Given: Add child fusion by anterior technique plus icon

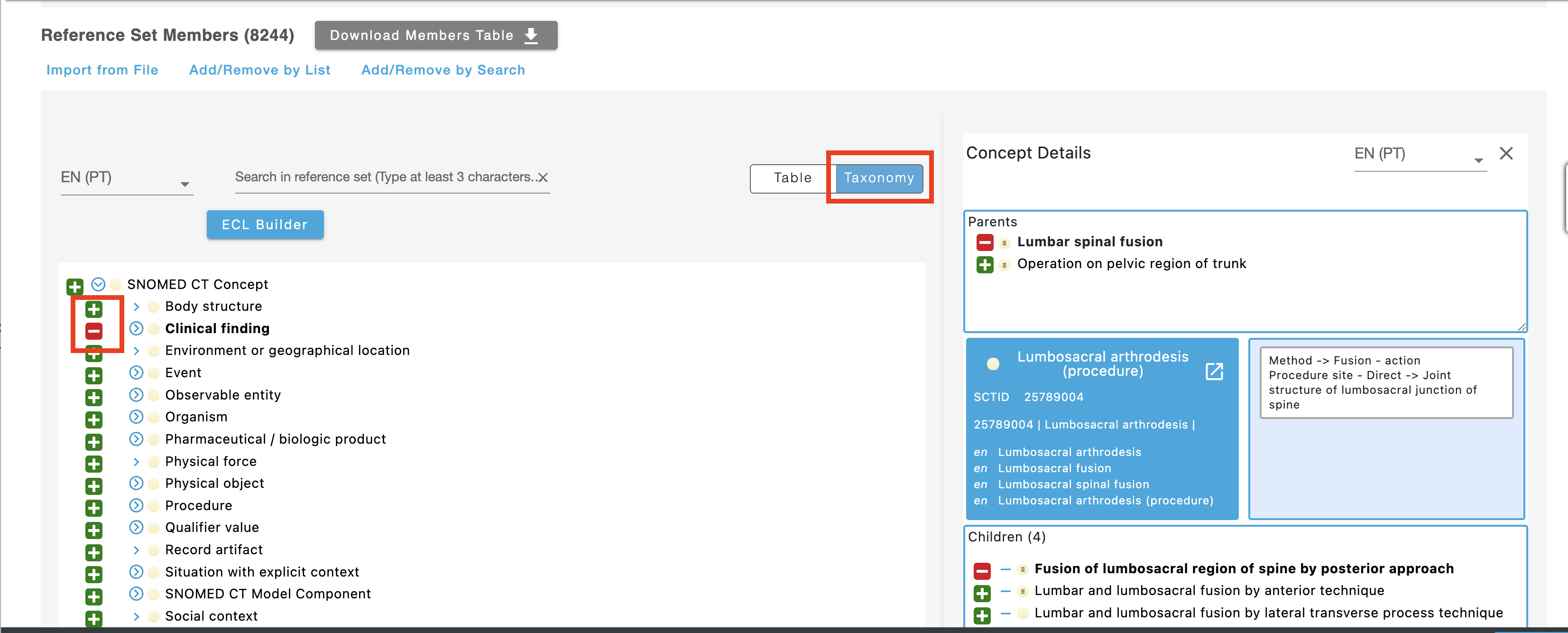Looking at the screenshot, I should point(982,593).
